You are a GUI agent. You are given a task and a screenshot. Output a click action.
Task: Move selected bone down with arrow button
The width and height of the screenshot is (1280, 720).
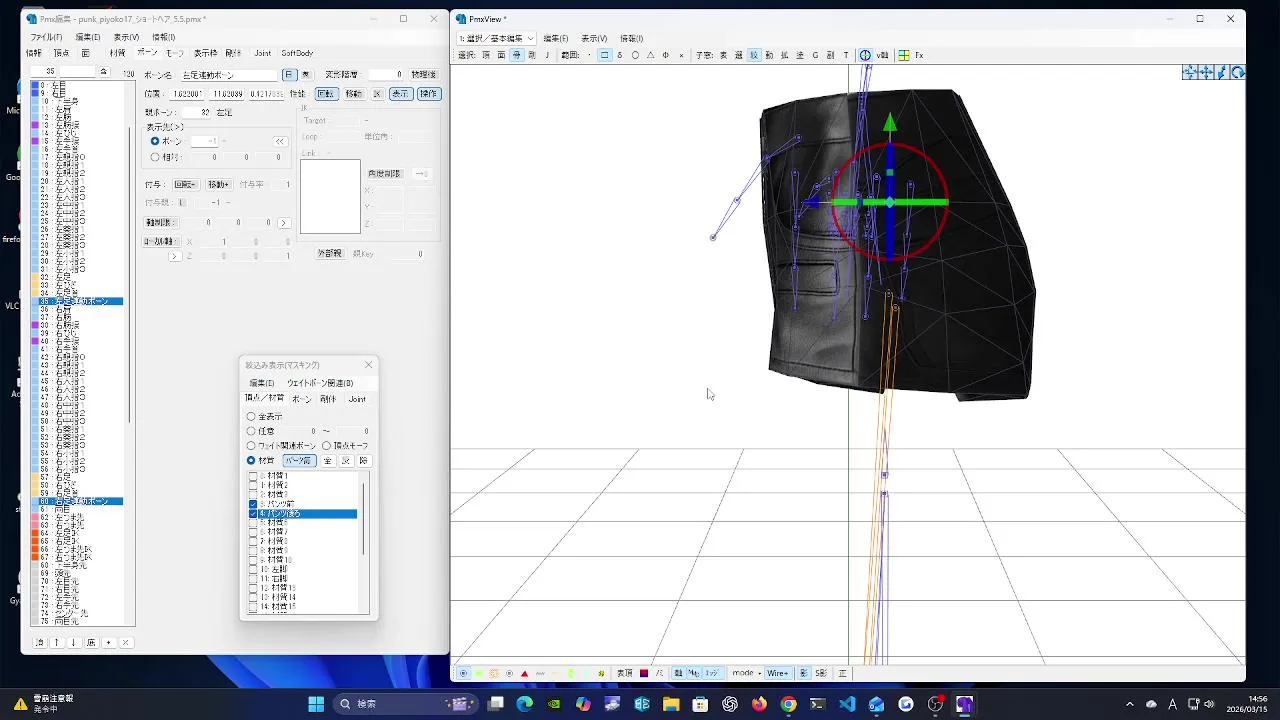tap(73, 642)
